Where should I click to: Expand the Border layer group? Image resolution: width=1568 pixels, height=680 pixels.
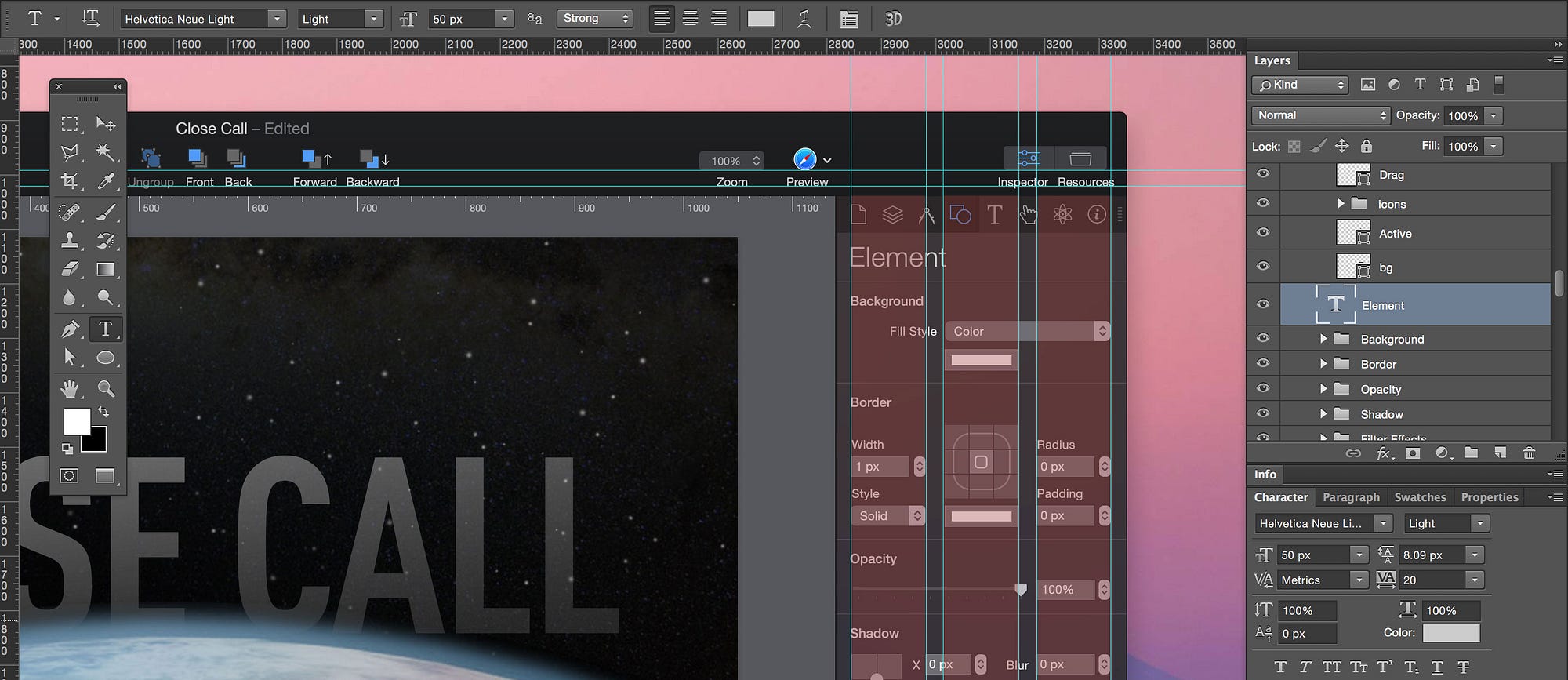(1323, 364)
